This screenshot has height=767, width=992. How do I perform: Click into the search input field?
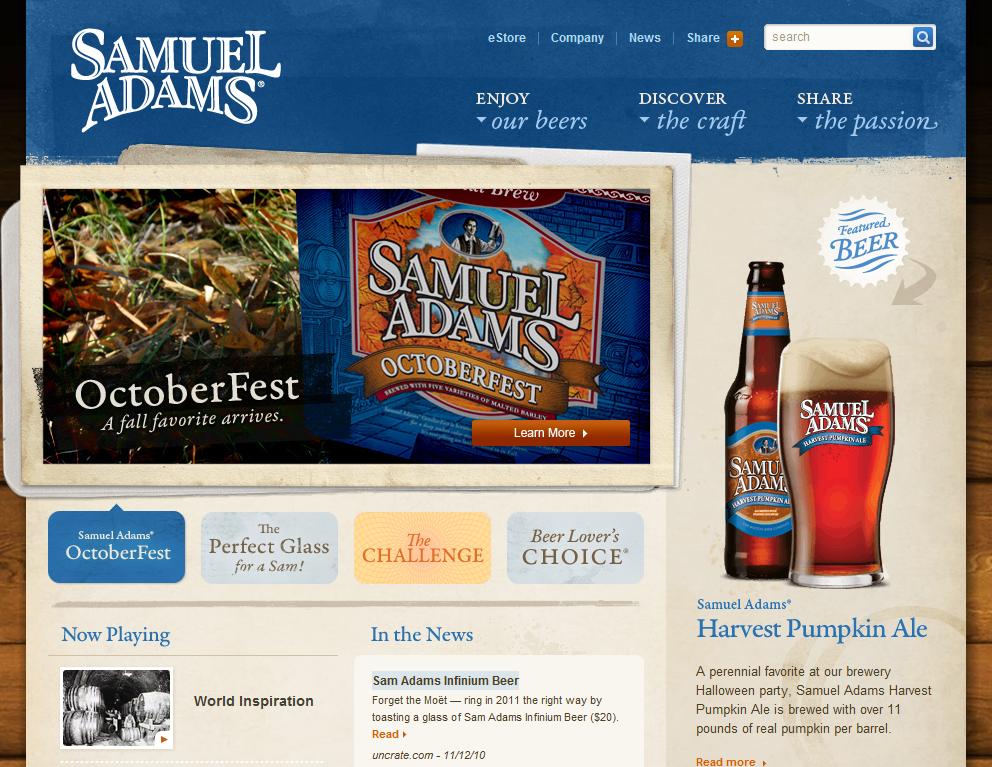tap(838, 37)
